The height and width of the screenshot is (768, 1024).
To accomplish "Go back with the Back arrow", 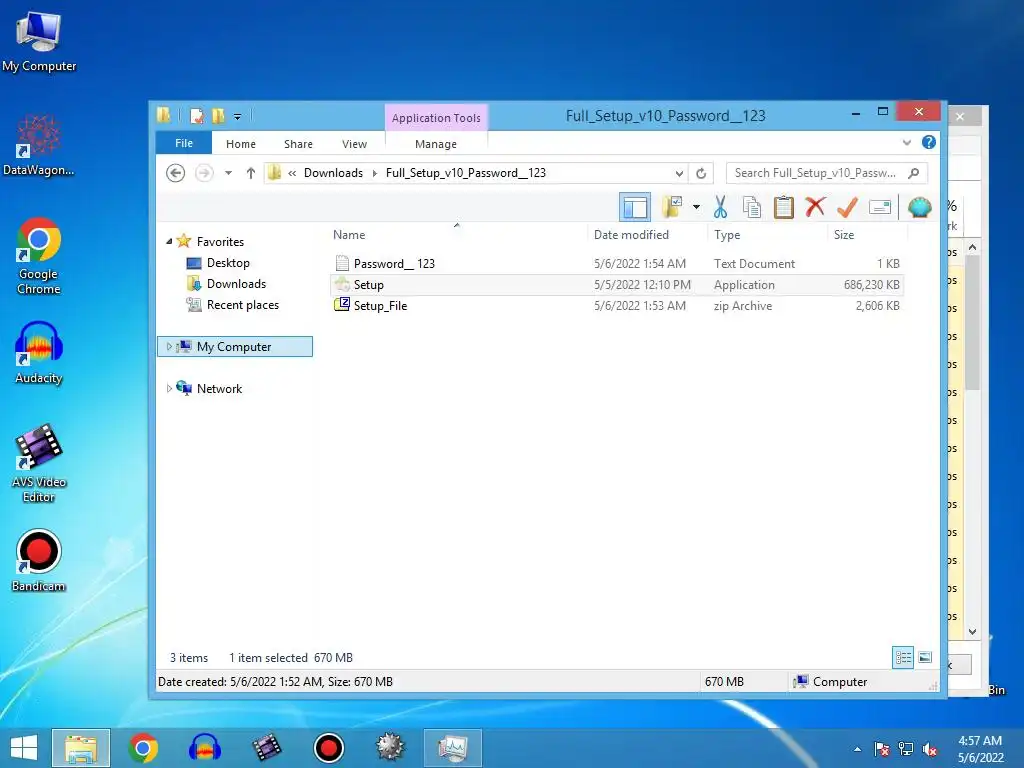I will [175, 173].
